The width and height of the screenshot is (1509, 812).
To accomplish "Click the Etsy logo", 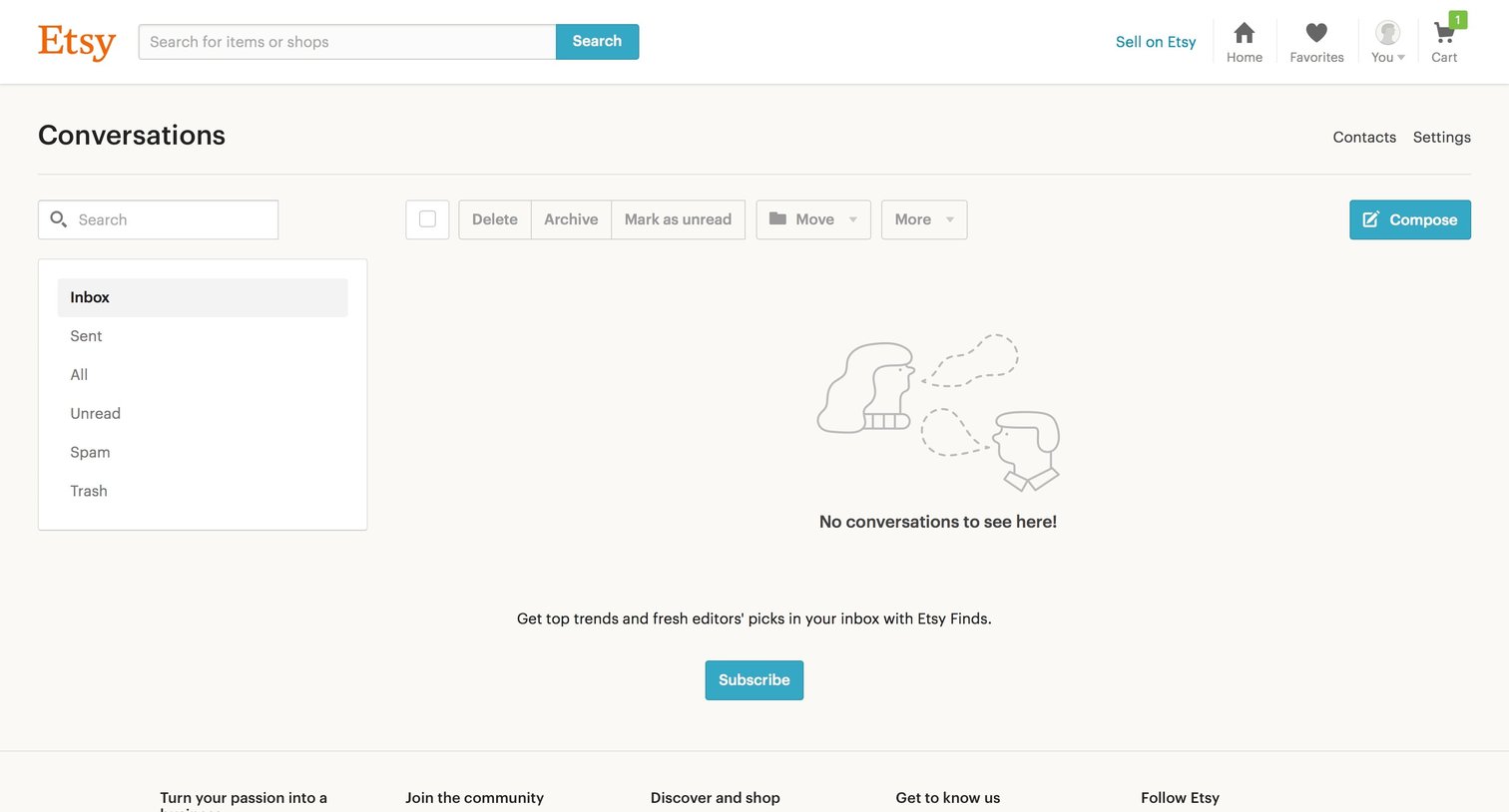I will tap(77, 42).
